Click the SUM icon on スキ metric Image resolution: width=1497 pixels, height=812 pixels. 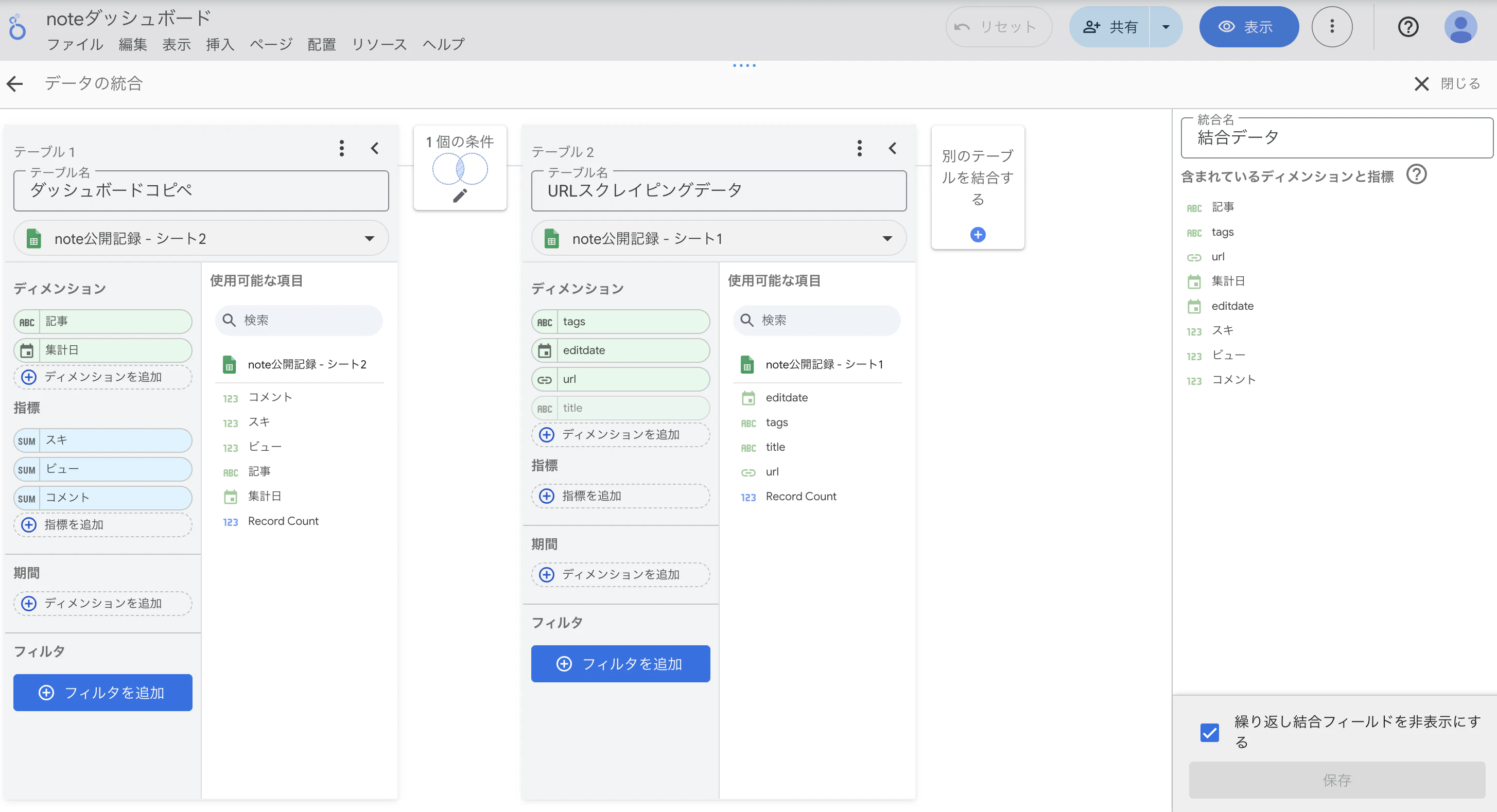click(x=27, y=441)
